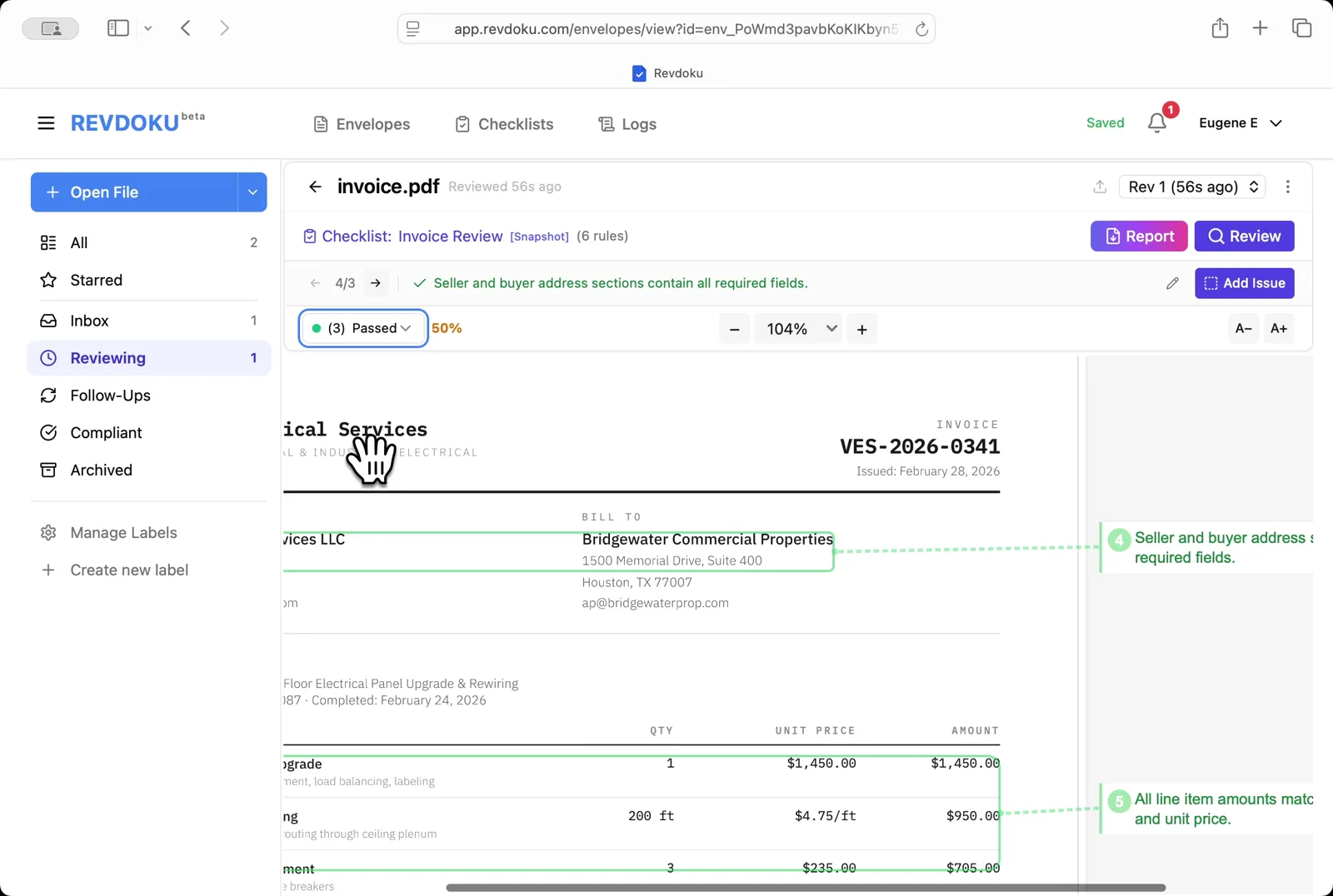This screenshot has width=1333, height=896.
Task: Open the hamburger navigation menu
Action: (46, 122)
